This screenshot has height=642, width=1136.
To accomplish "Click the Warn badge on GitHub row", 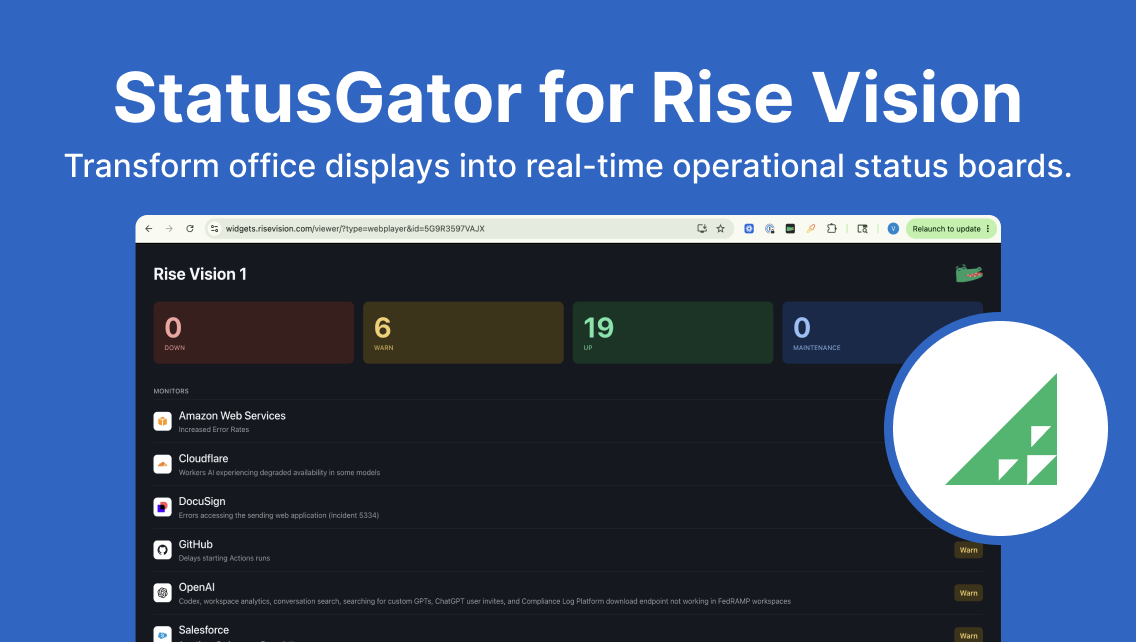I will coord(968,550).
